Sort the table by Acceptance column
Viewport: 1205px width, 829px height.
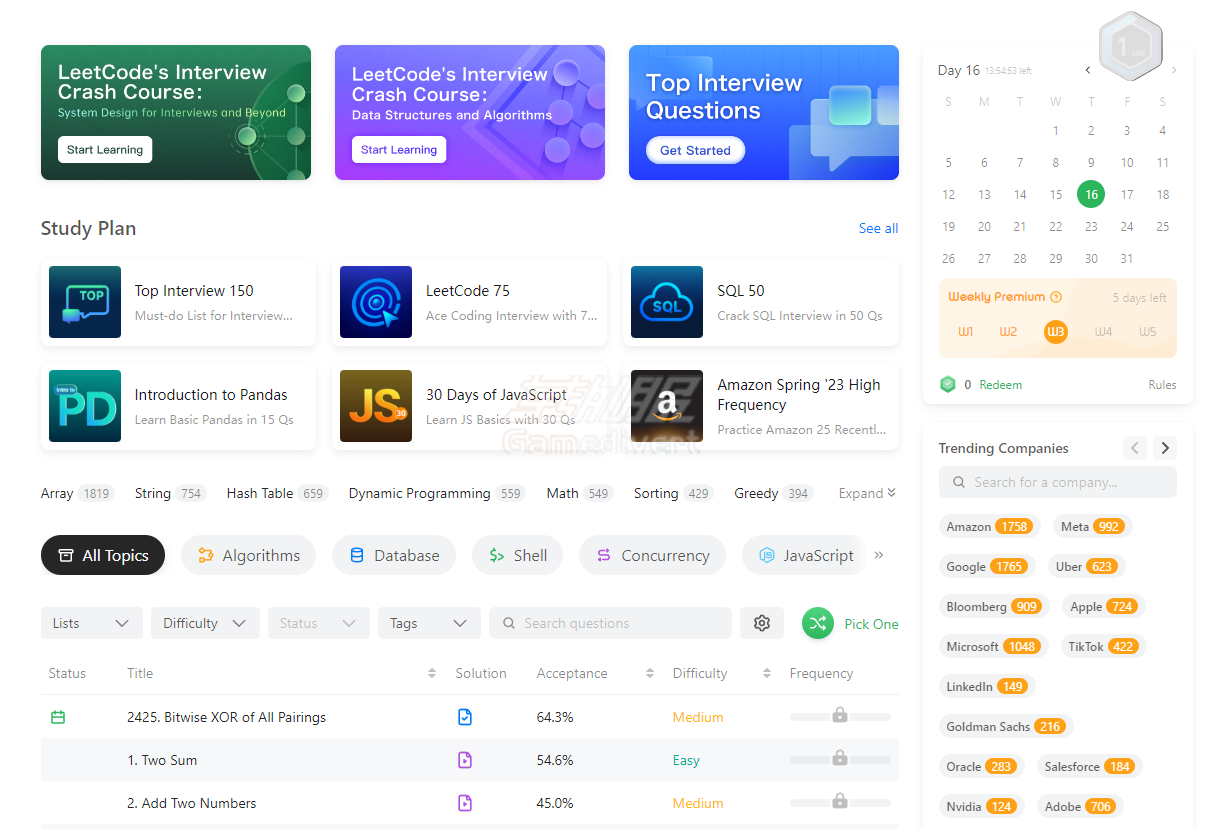click(650, 673)
